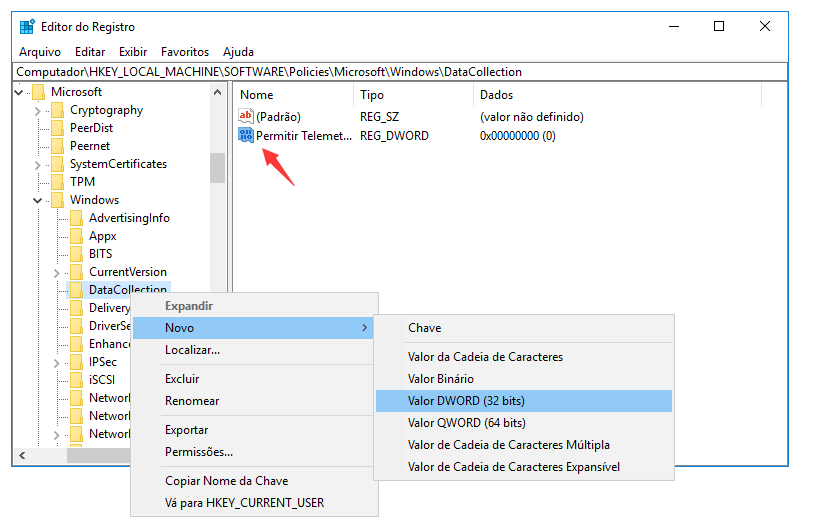Viewport: 813px width, 532px height.
Task: Click the BITS folder icon
Action: pos(77,254)
